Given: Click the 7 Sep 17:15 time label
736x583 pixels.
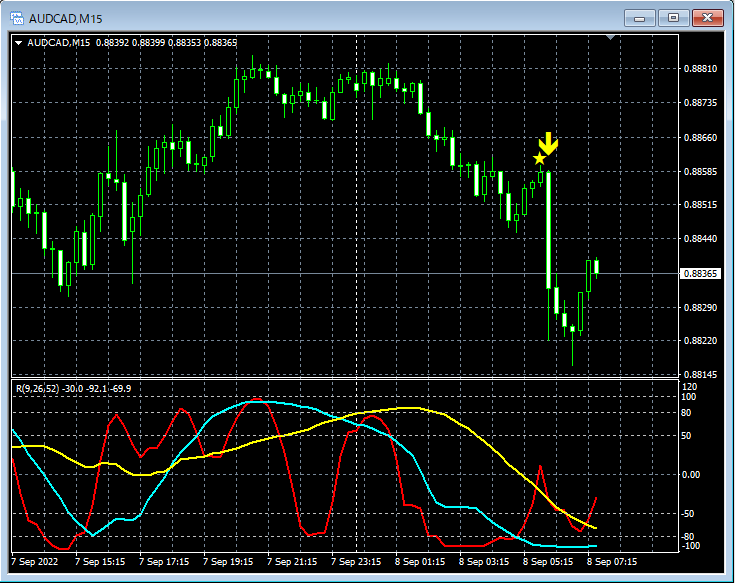Looking at the screenshot, I should pyautogui.click(x=164, y=561).
